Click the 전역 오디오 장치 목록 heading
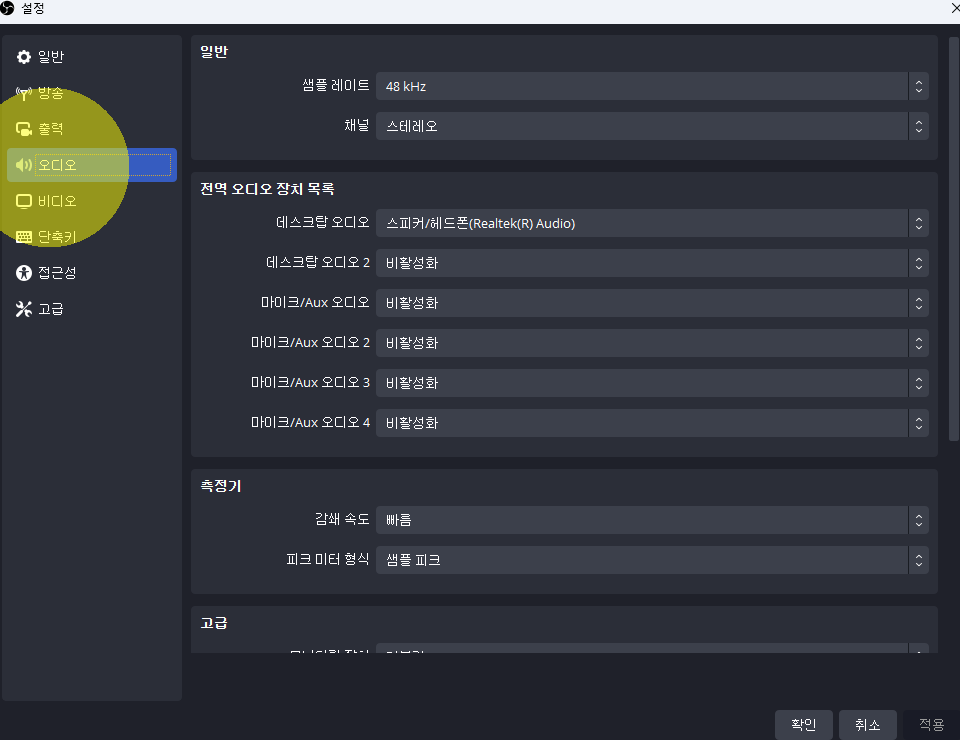The width and height of the screenshot is (960, 740). tap(267, 189)
